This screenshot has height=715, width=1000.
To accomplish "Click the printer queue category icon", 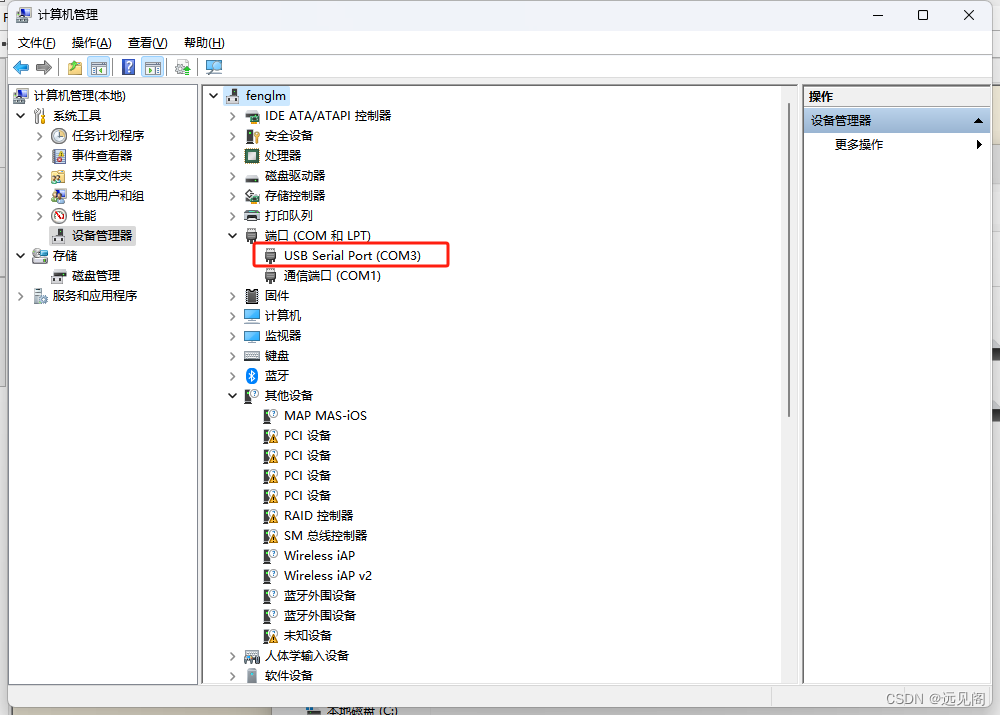I will pos(252,216).
